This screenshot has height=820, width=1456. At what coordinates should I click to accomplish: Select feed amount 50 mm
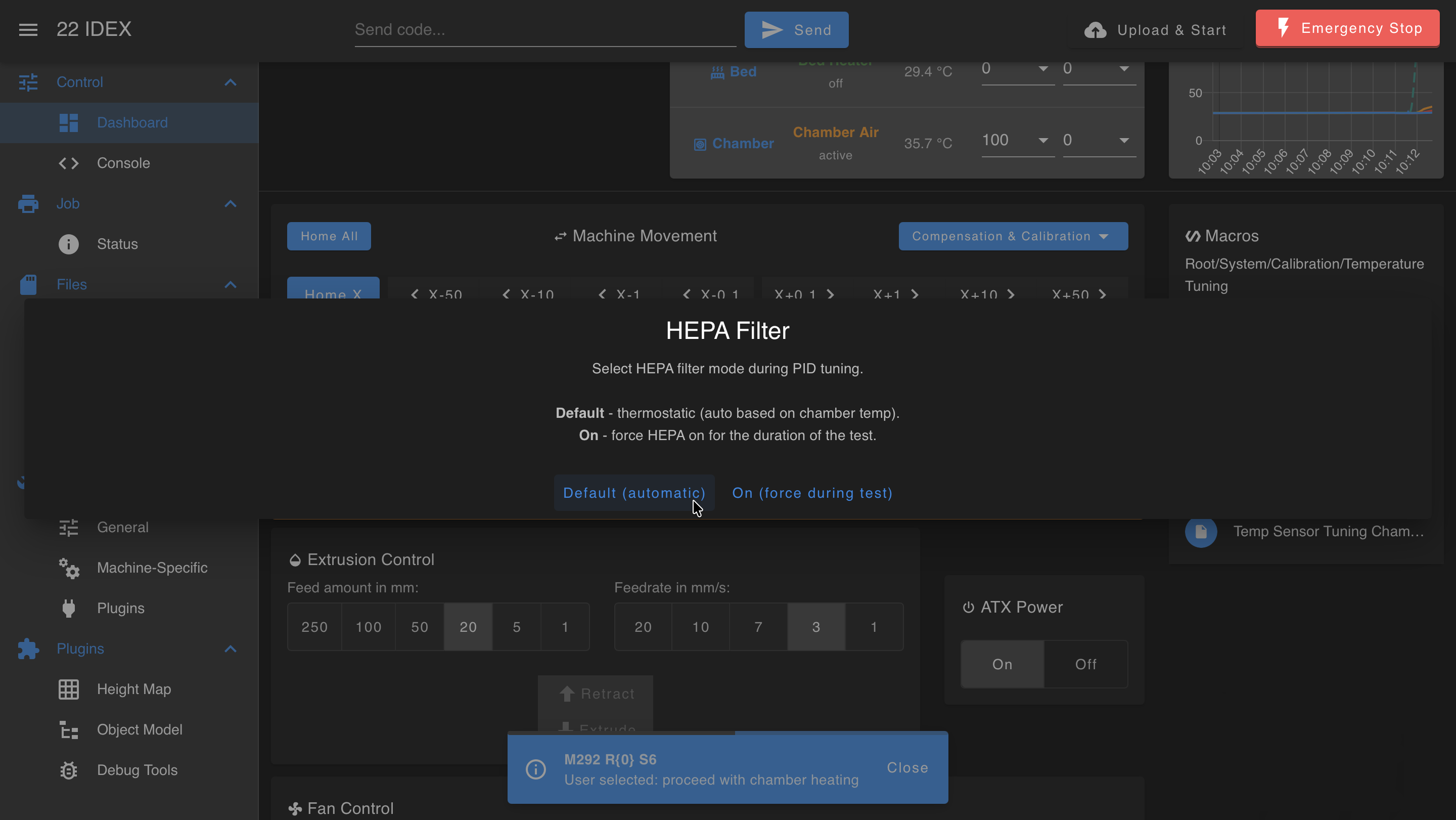pyautogui.click(x=420, y=627)
